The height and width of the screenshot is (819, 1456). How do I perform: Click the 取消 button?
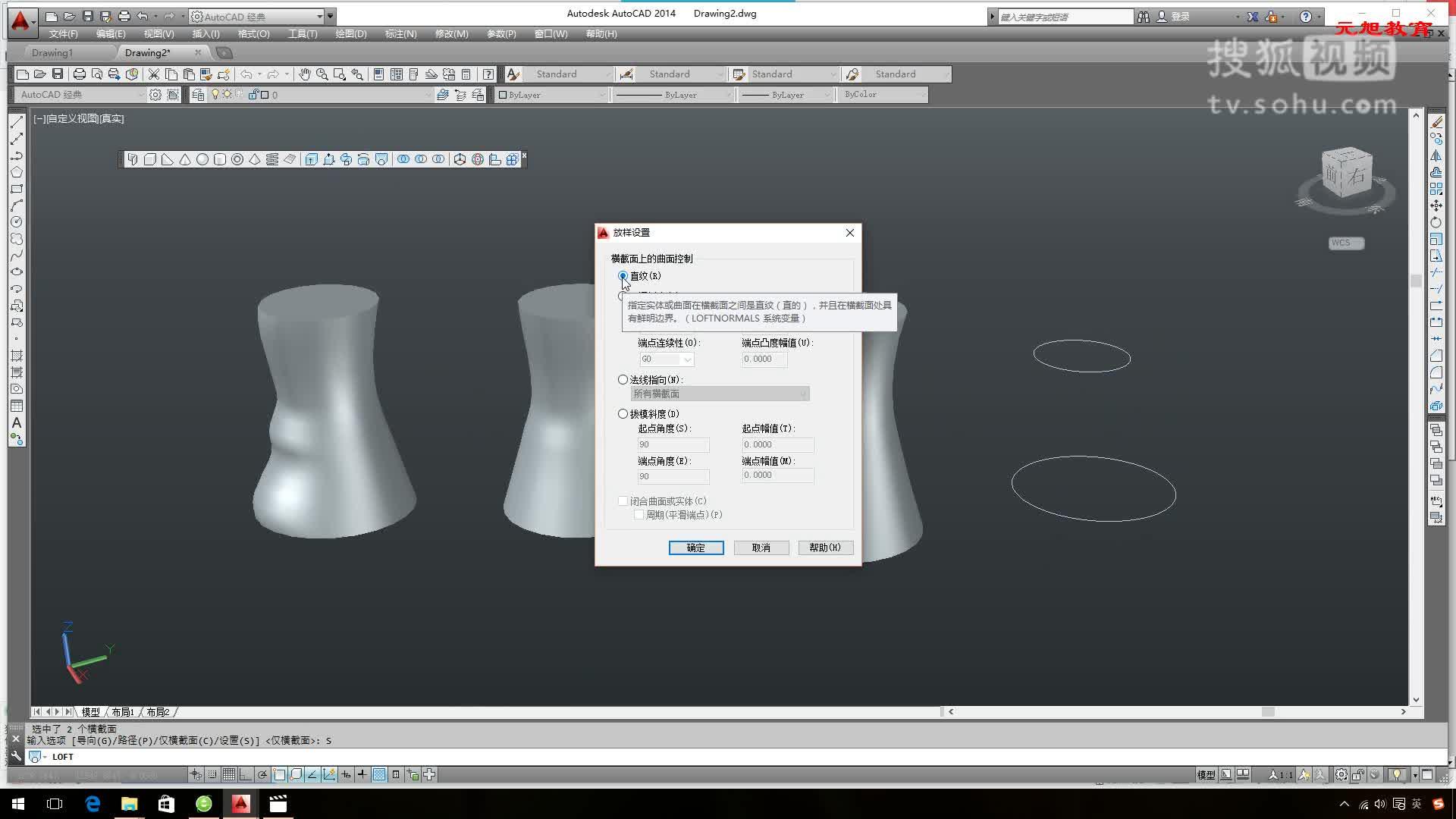[x=761, y=548]
